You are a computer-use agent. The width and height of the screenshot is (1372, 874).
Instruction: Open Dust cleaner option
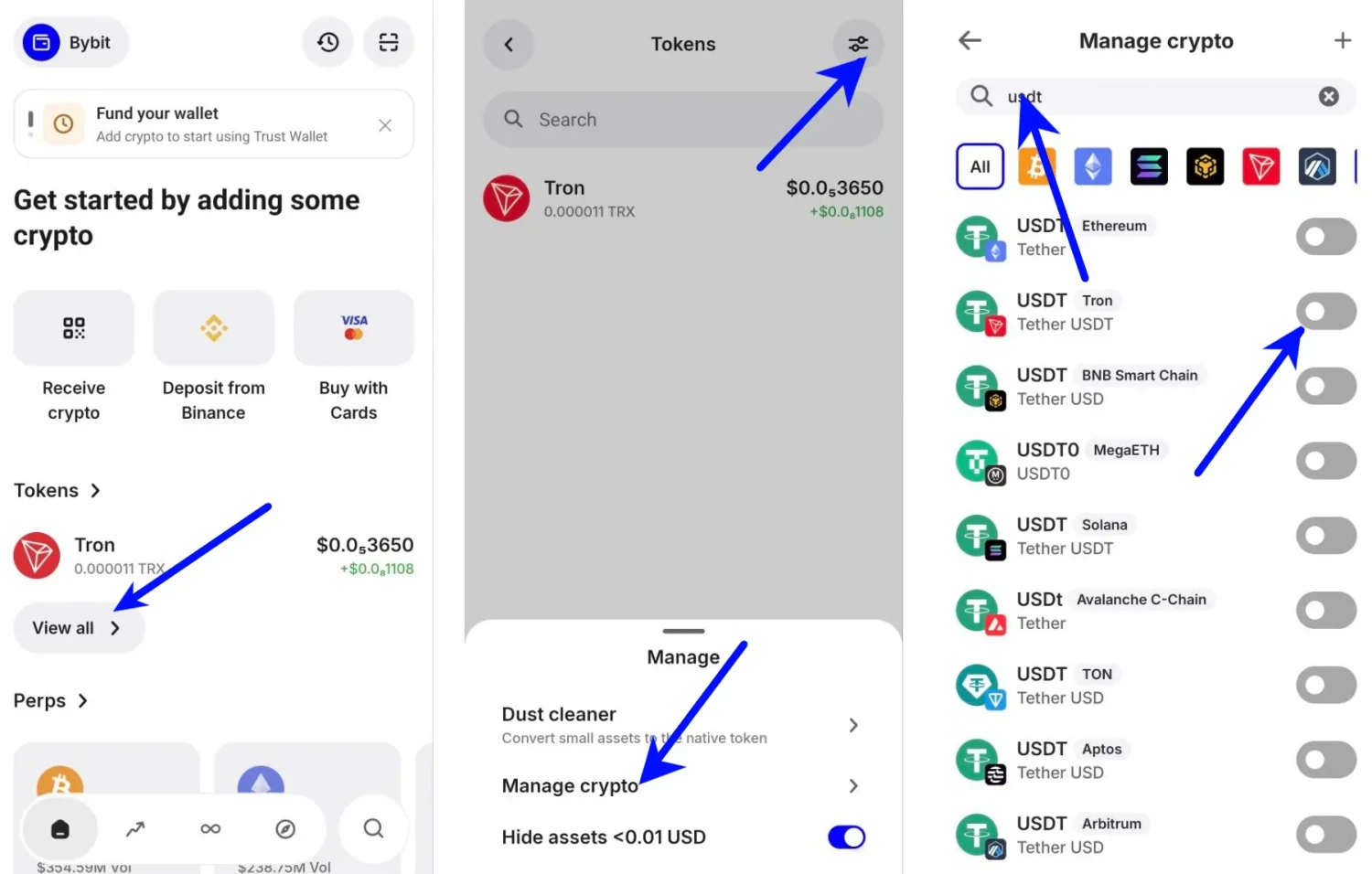coord(681,725)
